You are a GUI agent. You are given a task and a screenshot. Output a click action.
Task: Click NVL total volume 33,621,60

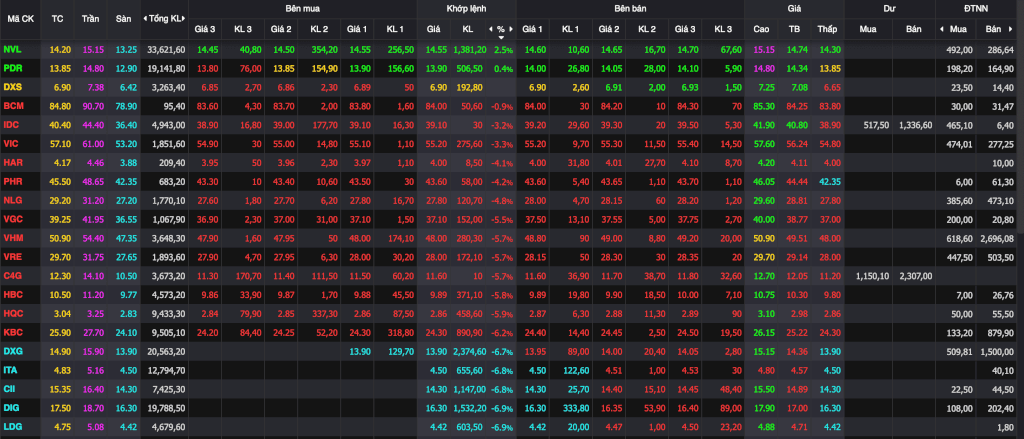[166, 50]
